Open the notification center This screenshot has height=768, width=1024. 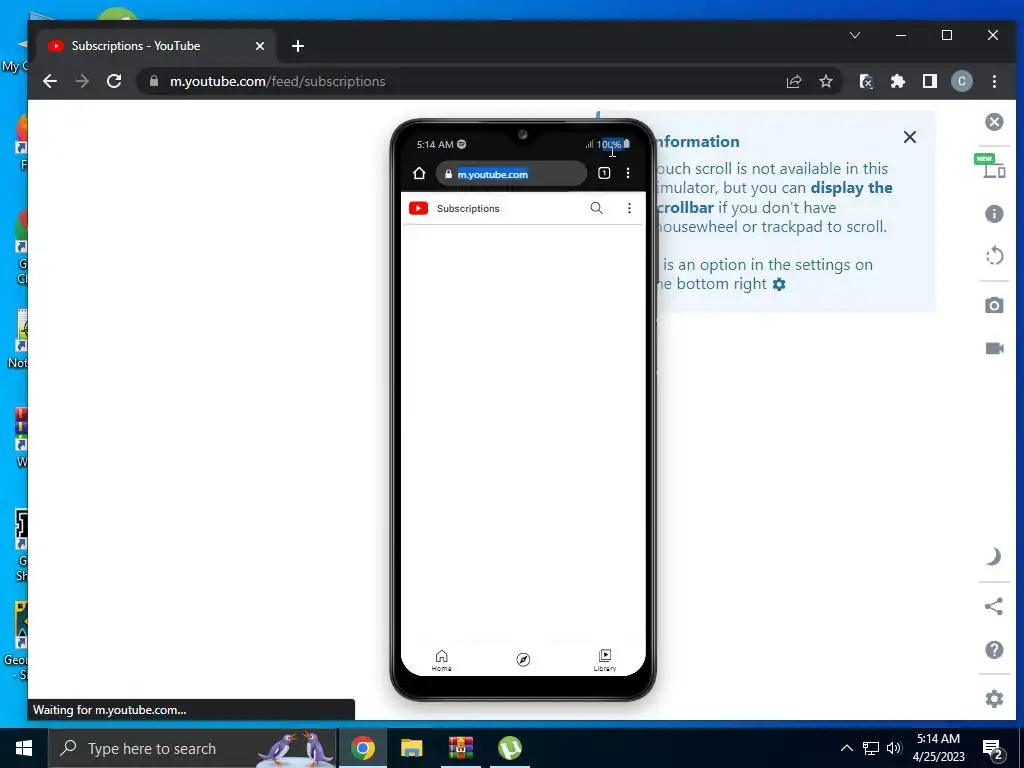tap(993, 749)
